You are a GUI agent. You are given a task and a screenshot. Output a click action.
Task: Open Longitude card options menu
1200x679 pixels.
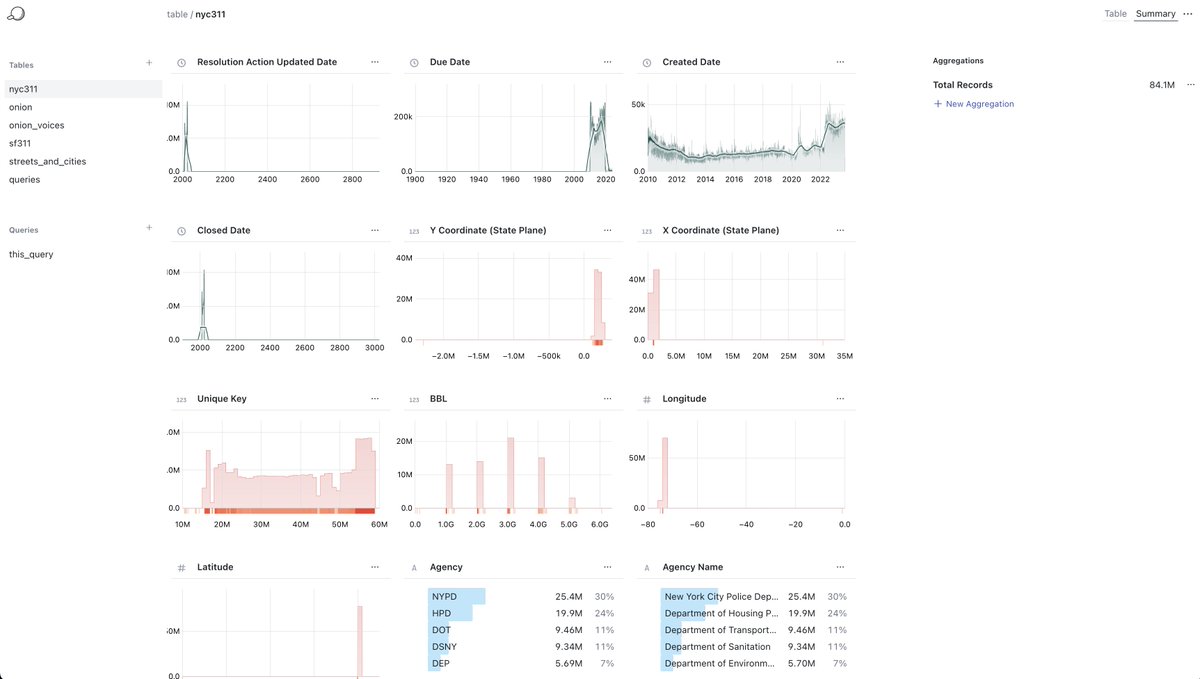tap(840, 398)
